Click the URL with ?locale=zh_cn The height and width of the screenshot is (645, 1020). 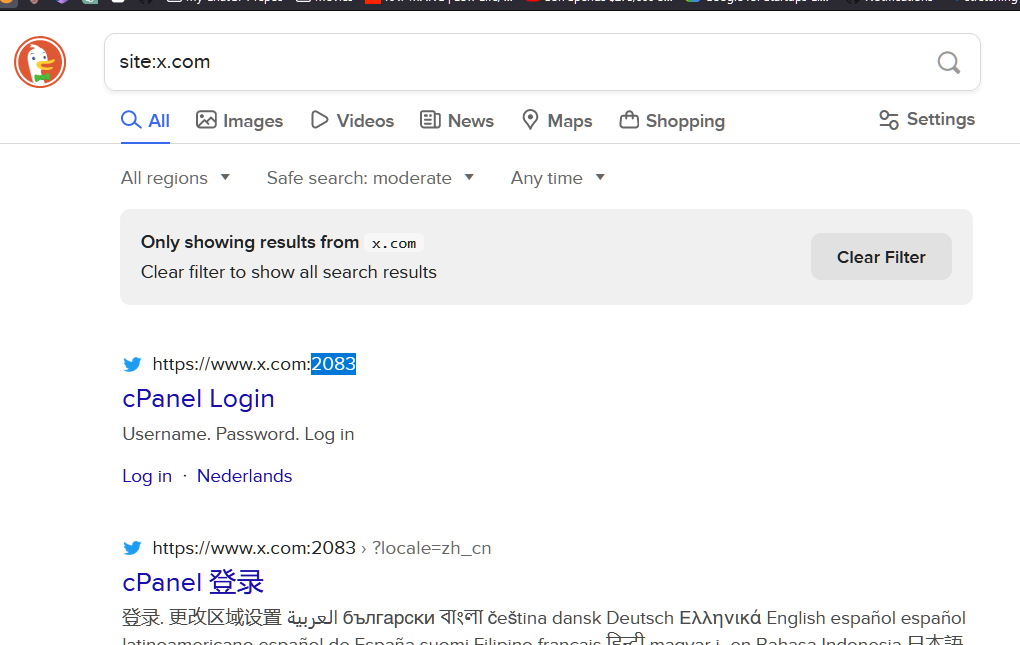[x=321, y=548]
